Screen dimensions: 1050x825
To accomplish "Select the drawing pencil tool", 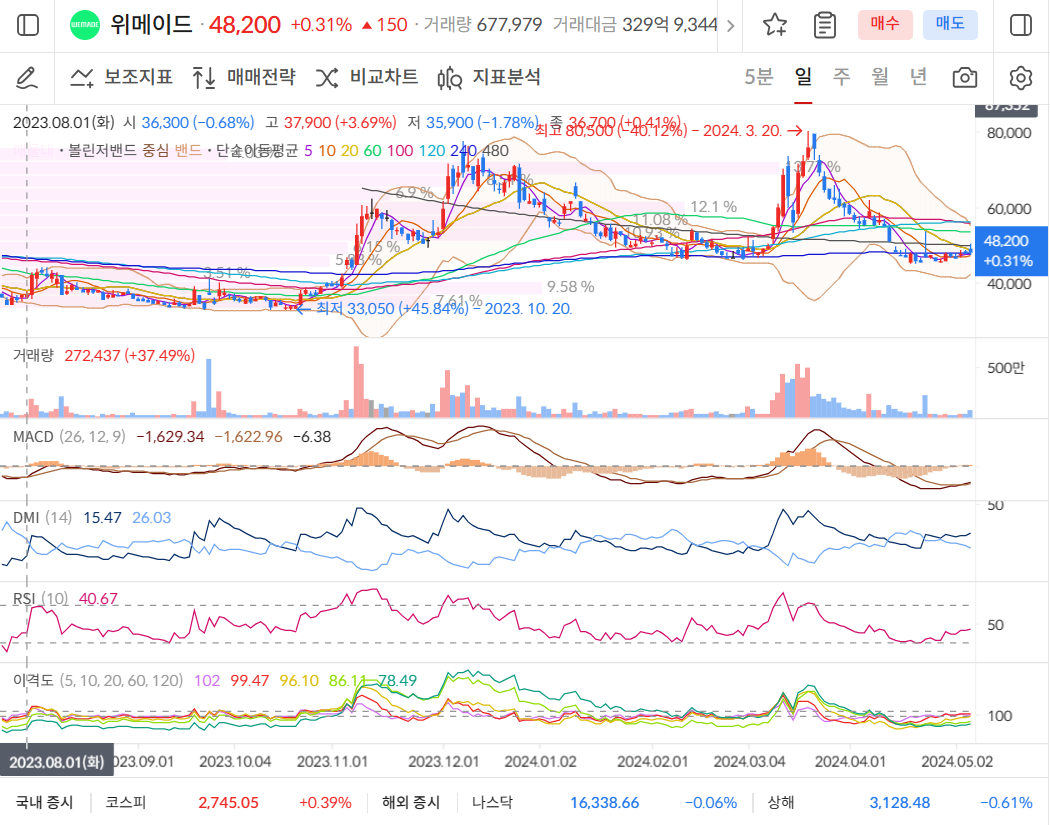I will tap(27, 78).
